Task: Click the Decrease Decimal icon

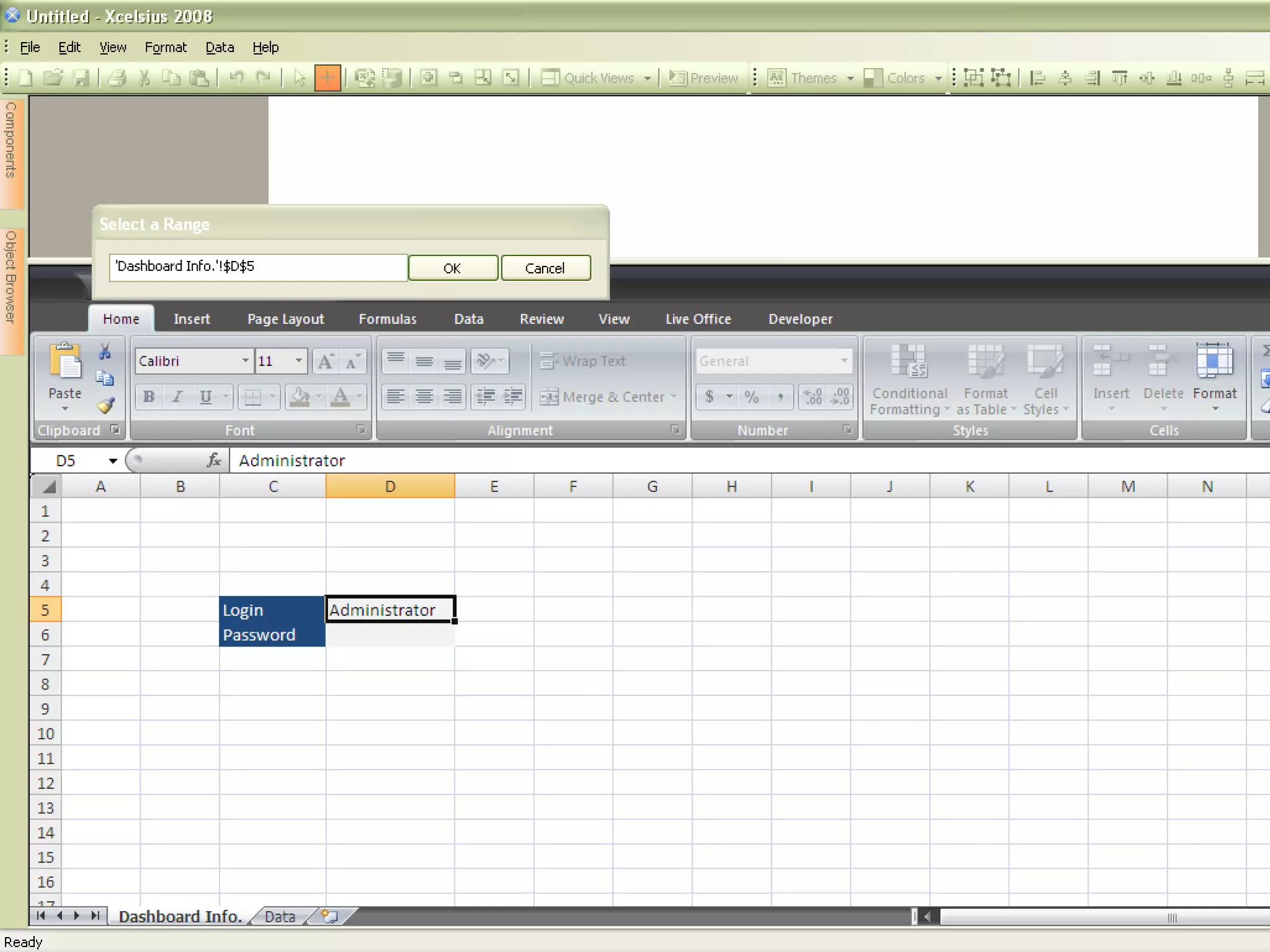Action: (840, 397)
